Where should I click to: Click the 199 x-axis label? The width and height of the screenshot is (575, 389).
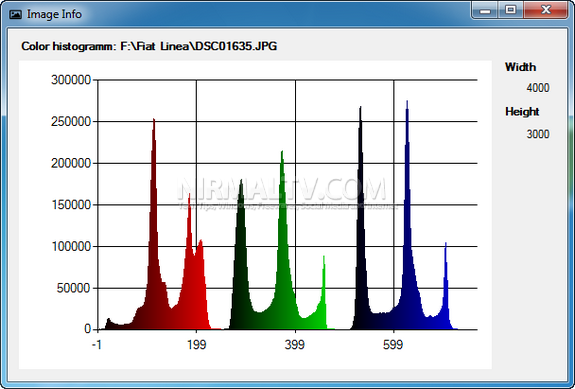[197, 345]
